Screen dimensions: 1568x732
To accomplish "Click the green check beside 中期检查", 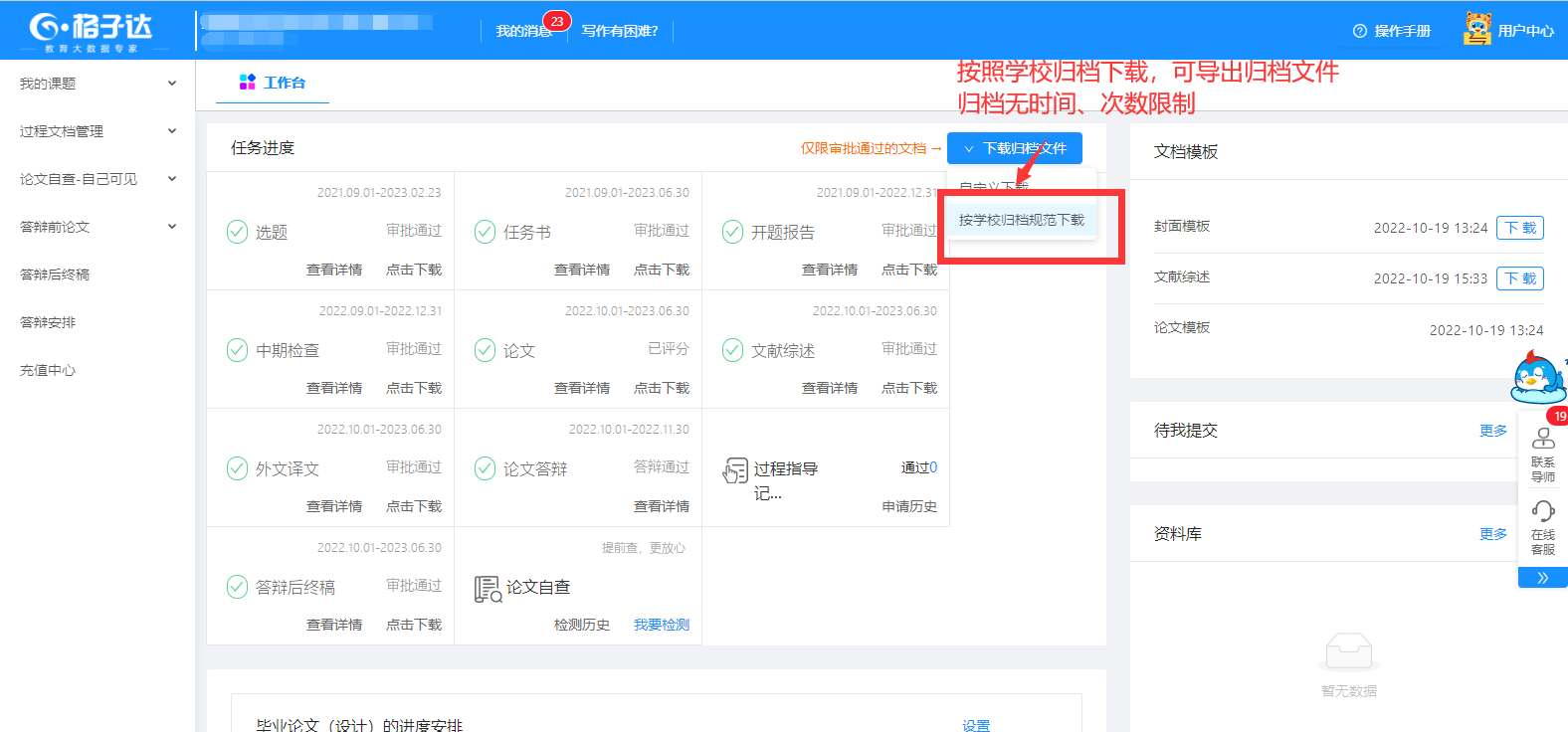I will [x=237, y=350].
